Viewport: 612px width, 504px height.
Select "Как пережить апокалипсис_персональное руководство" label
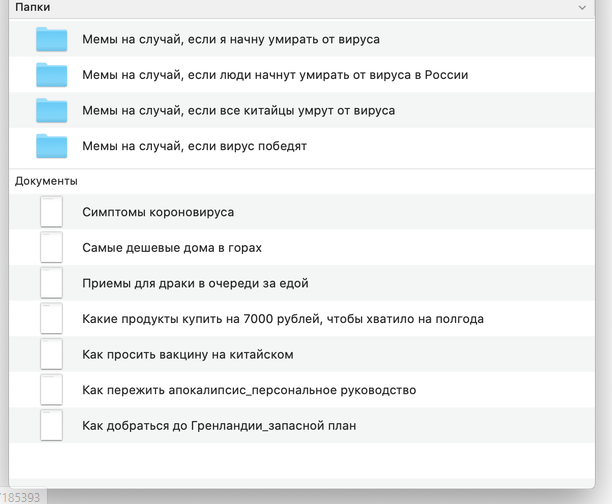point(249,390)
